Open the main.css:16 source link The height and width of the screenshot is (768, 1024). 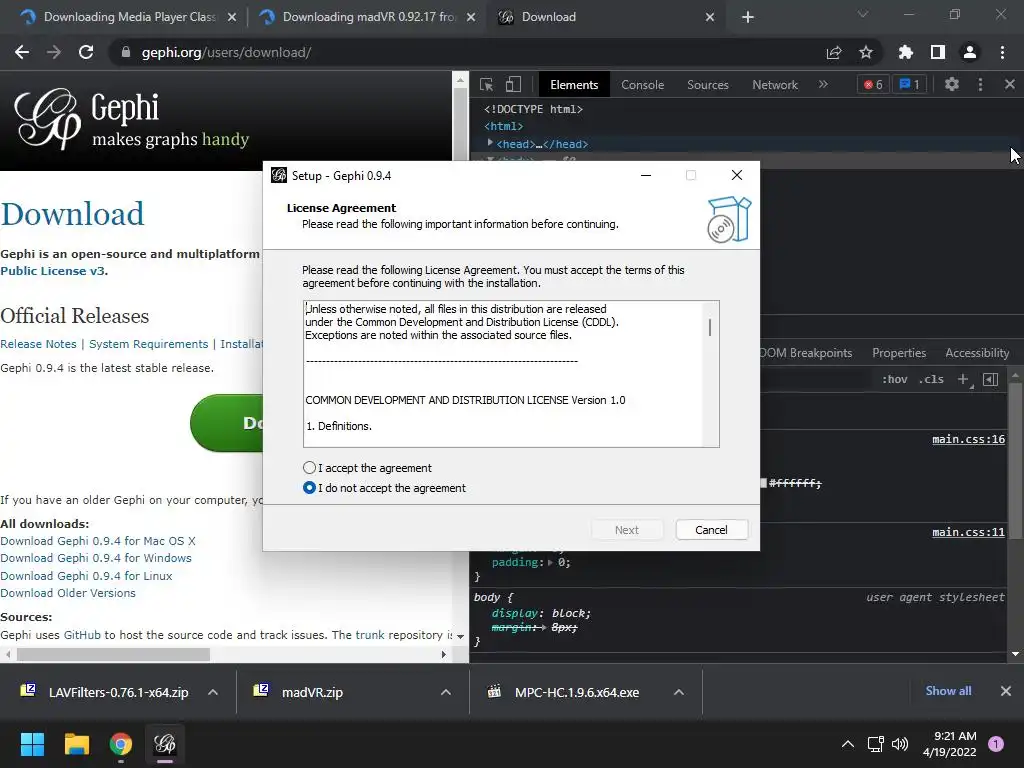pos(968,439)
